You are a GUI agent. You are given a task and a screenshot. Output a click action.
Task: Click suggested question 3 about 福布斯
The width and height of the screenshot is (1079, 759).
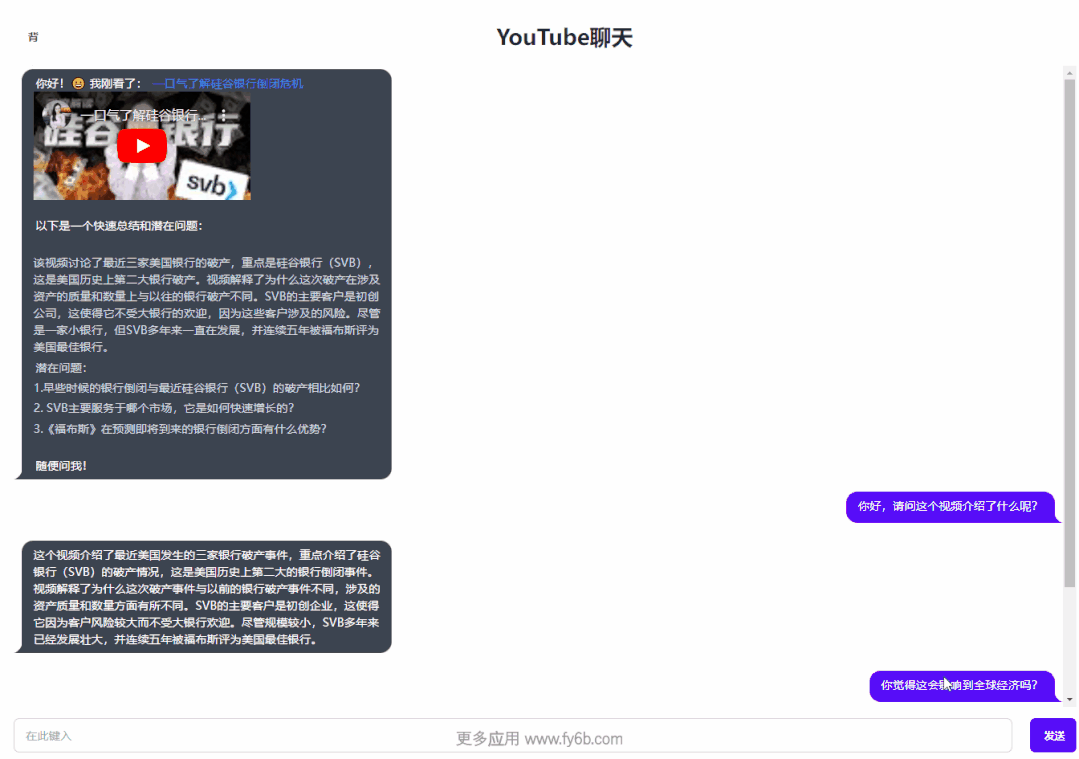click(180, 429)
